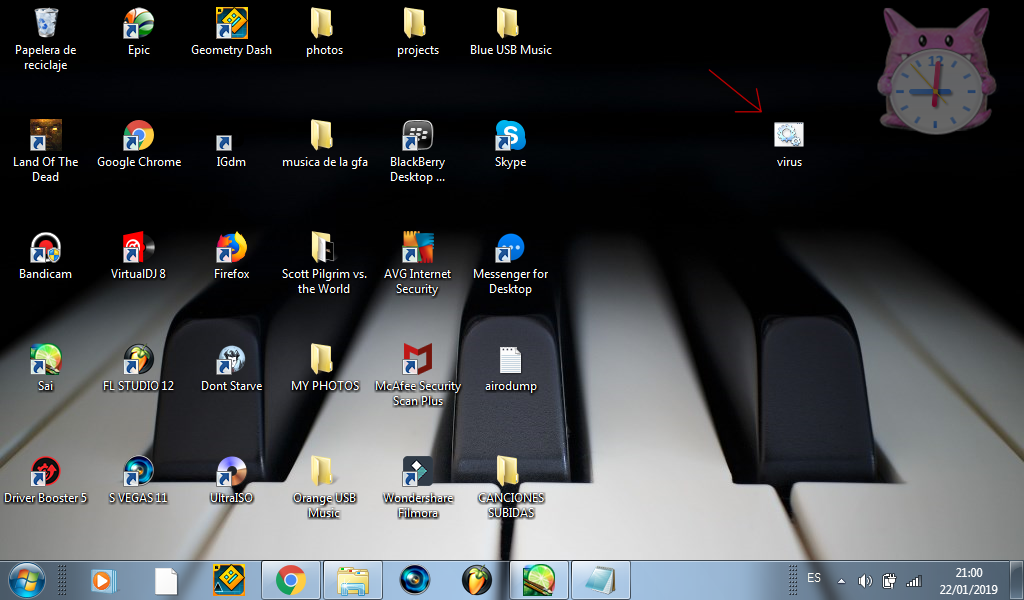The image size is (1024, 600).
Task: Click the Show desktop button
Action: (1017, 580)
